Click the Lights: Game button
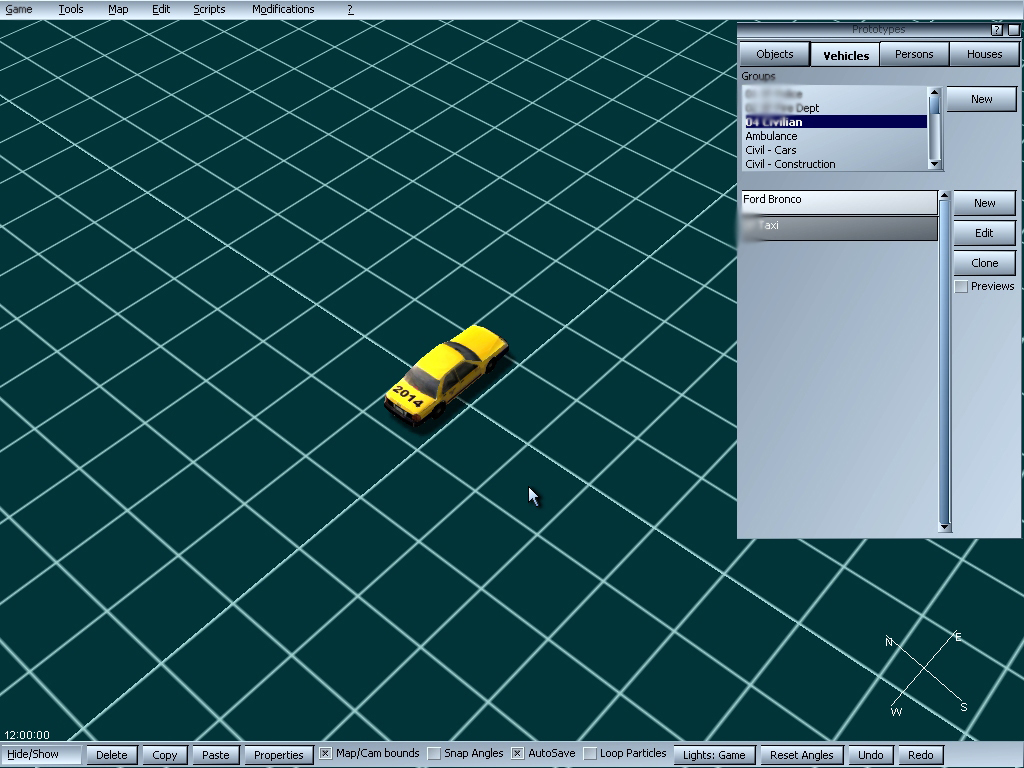 [x=714, y=755]
